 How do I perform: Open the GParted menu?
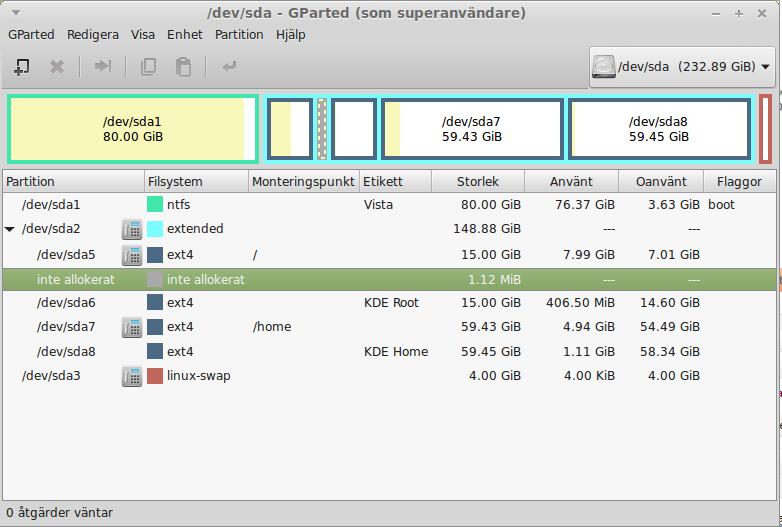point(31,34)
